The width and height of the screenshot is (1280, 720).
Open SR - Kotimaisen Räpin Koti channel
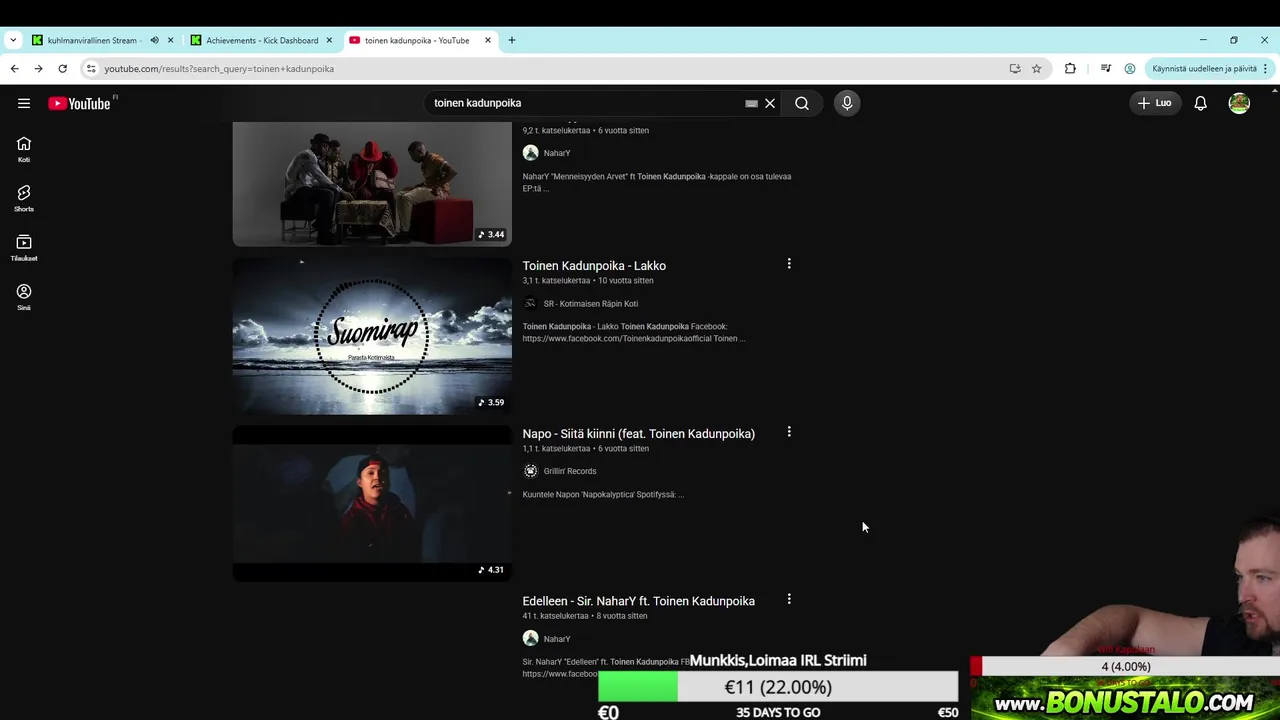pos(590,304)
